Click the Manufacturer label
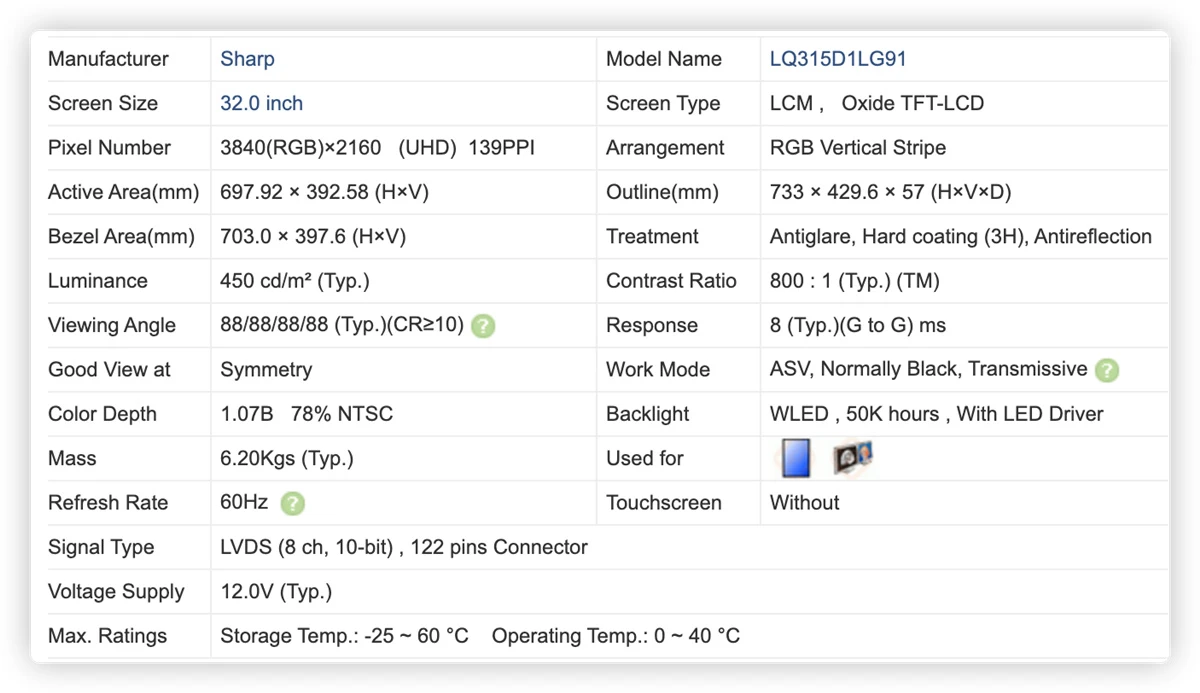This screenshot has height=693, width=1200. (x=108, y=59)
